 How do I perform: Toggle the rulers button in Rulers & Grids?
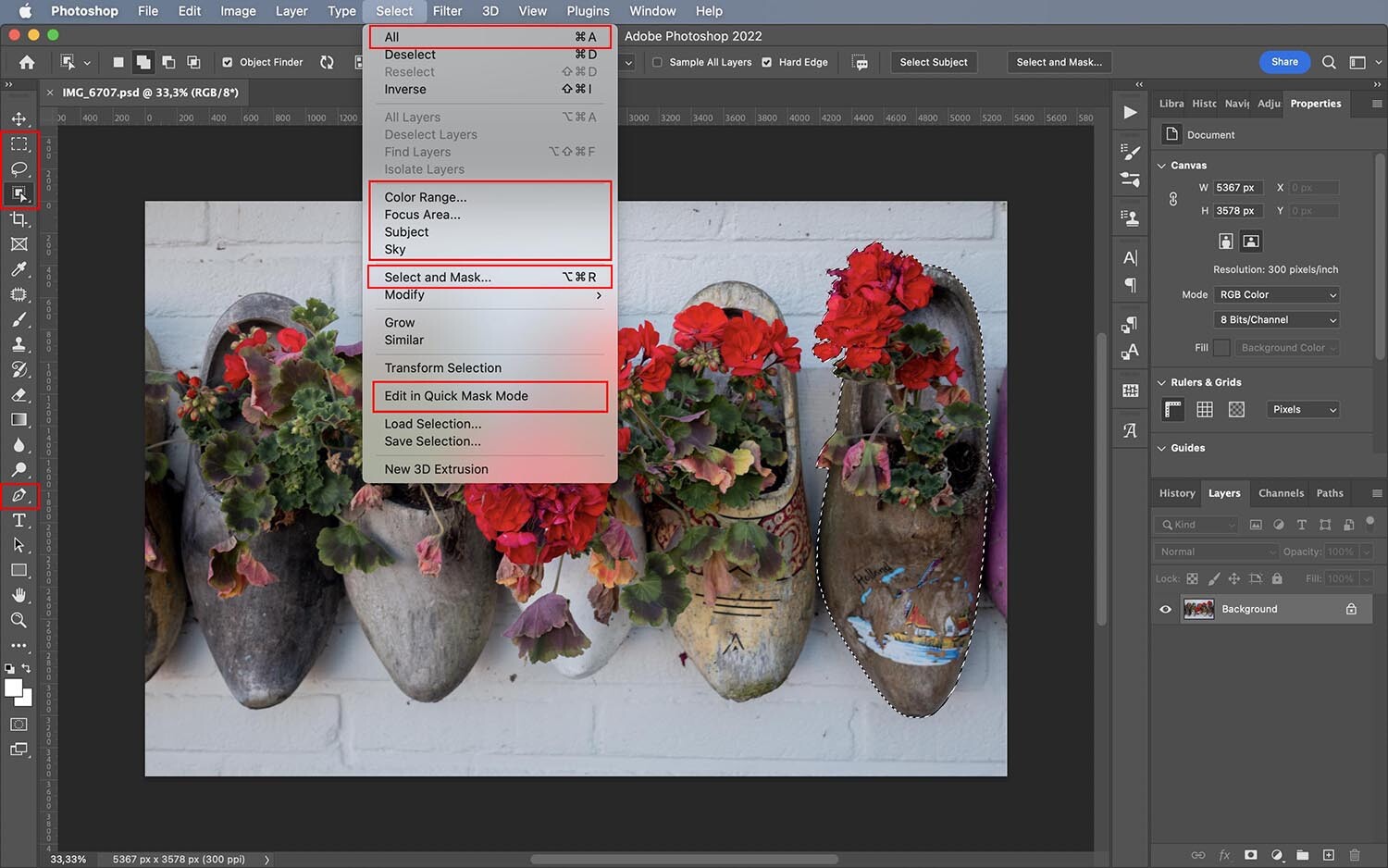1173,409
